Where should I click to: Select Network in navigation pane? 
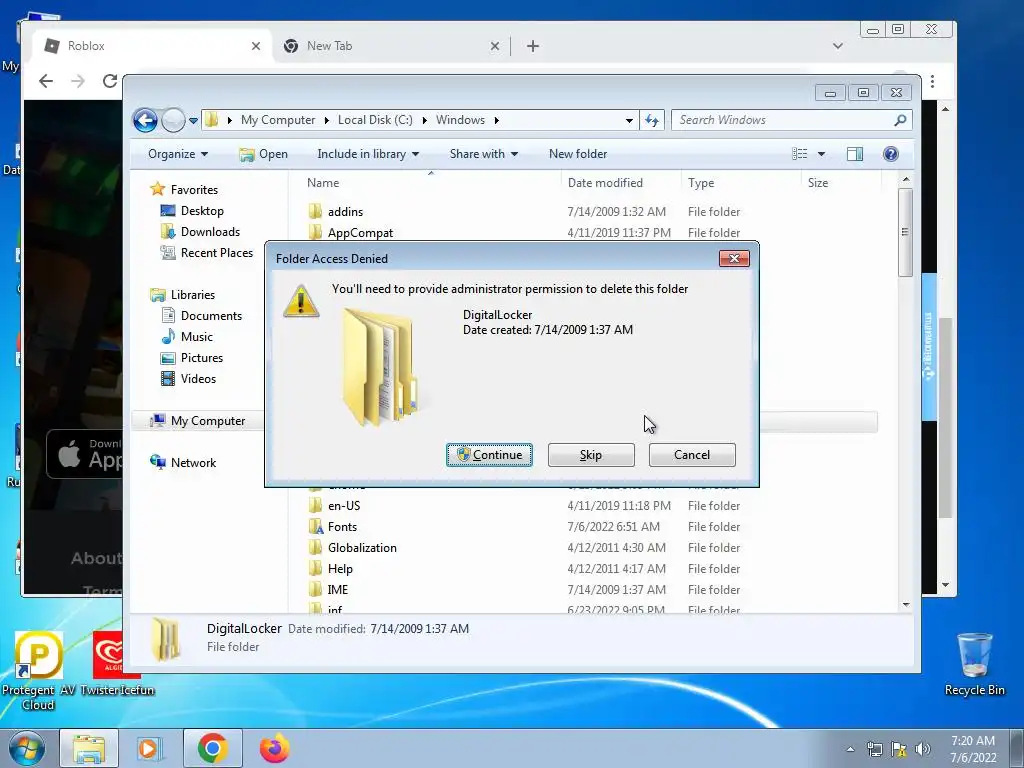point(193,463)
